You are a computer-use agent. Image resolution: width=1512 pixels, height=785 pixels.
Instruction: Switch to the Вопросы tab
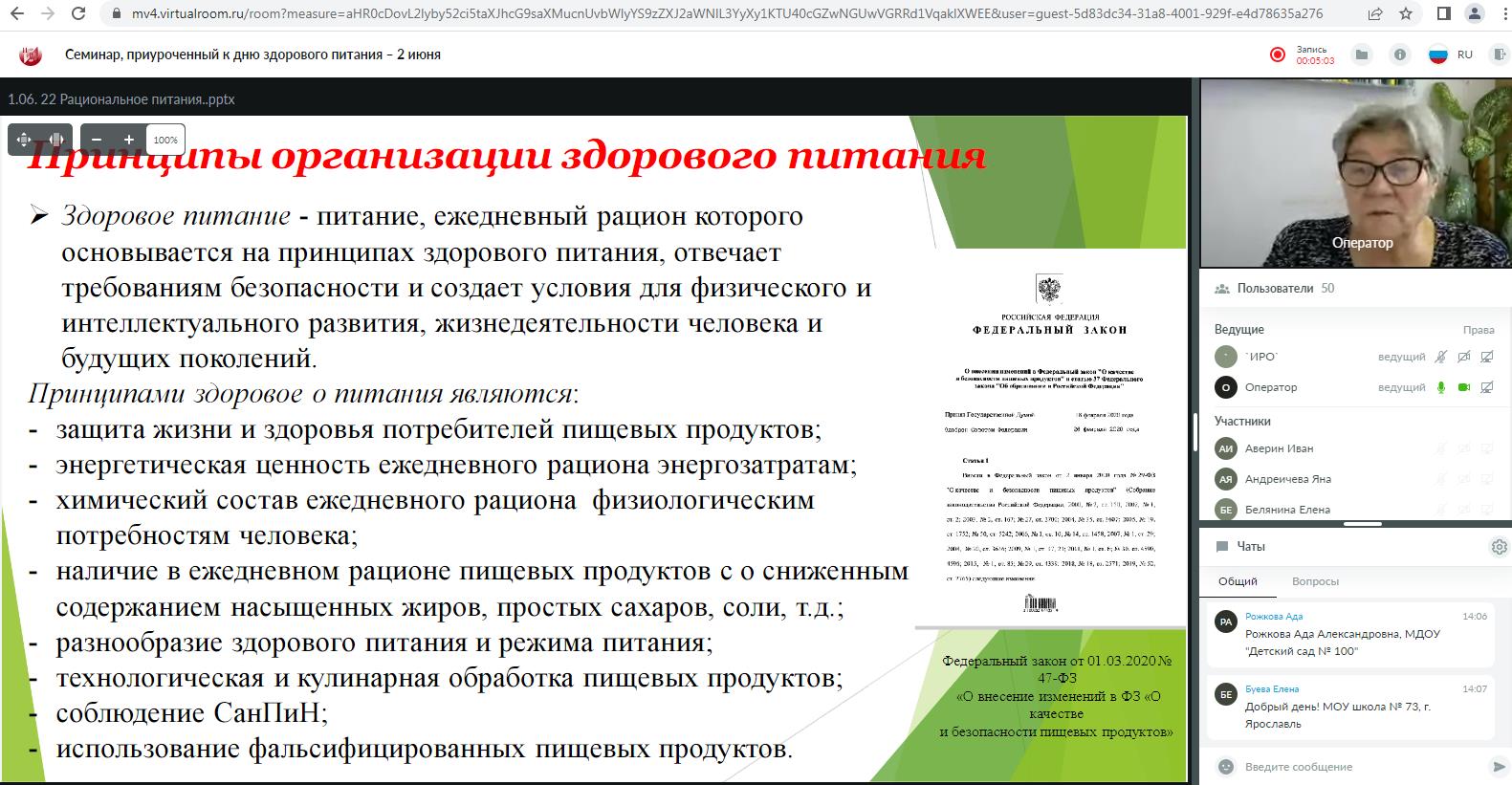[x=1315, y=581]
